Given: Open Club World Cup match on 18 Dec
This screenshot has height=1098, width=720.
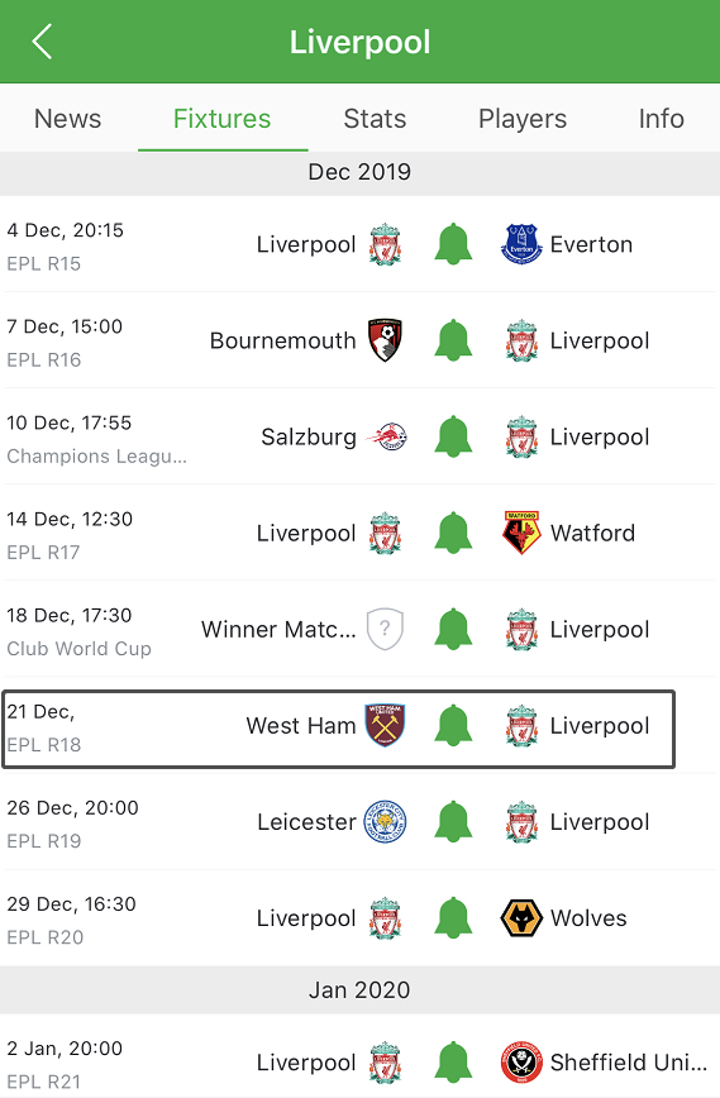Looking at the screenshot, I should (x=360, y=629).
